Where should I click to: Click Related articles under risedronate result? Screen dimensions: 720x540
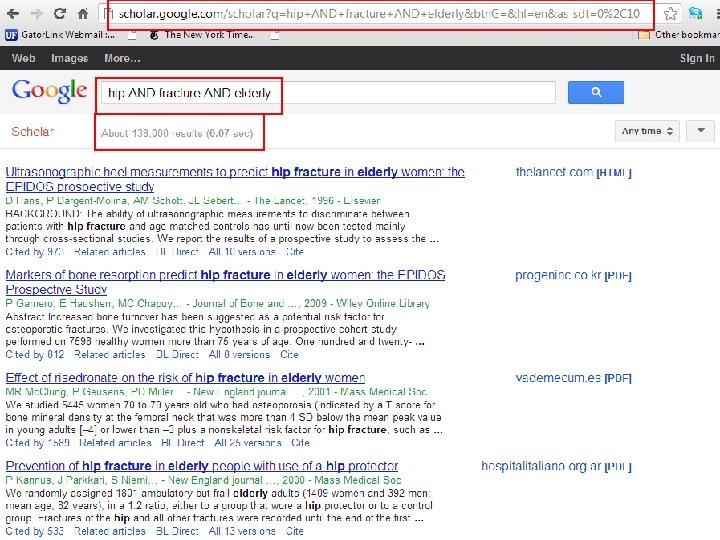[115, 443]
